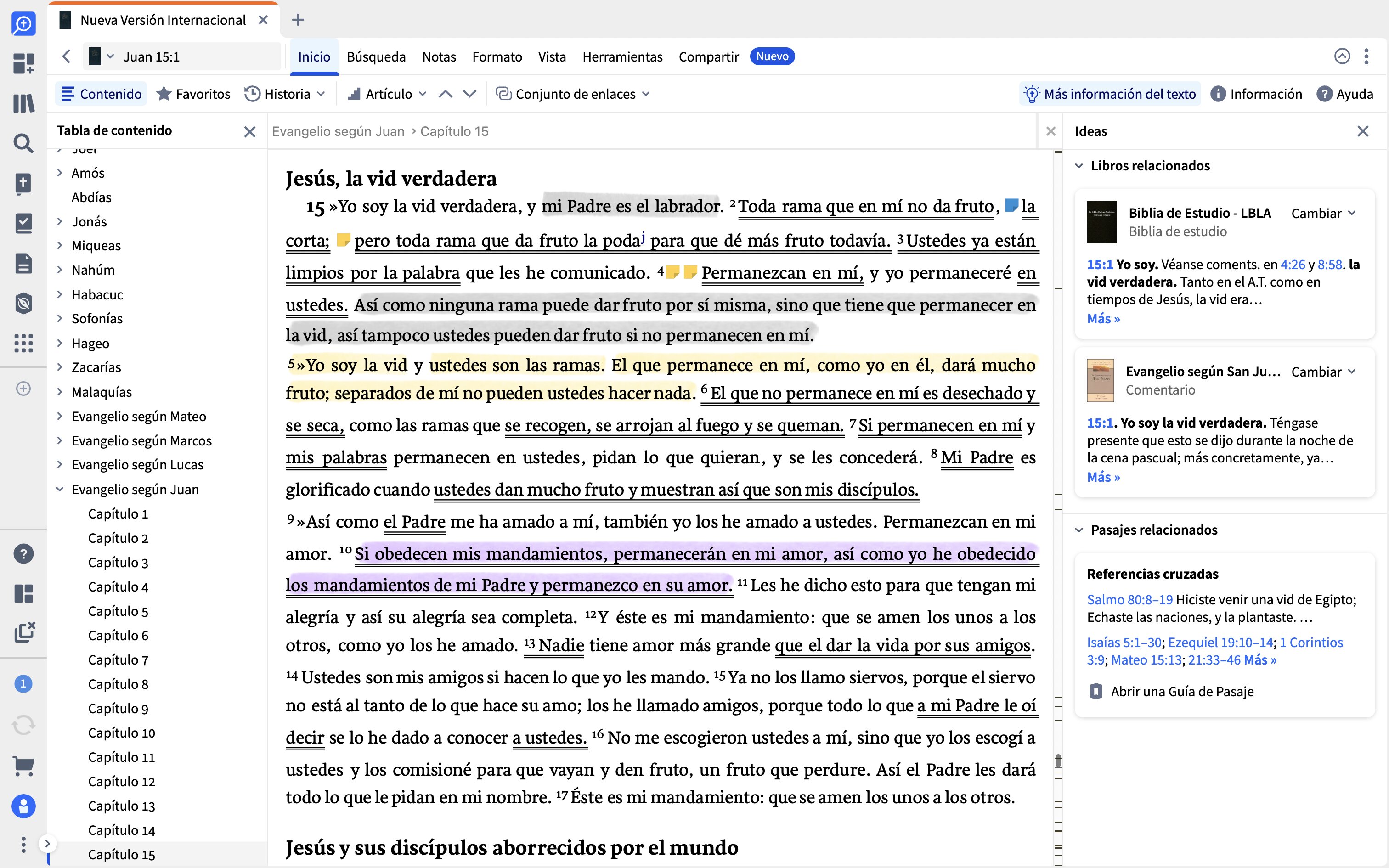Open the help question mark sidebar icon
This screenshot has height=868, width=1389.
[x=23, y=554]
